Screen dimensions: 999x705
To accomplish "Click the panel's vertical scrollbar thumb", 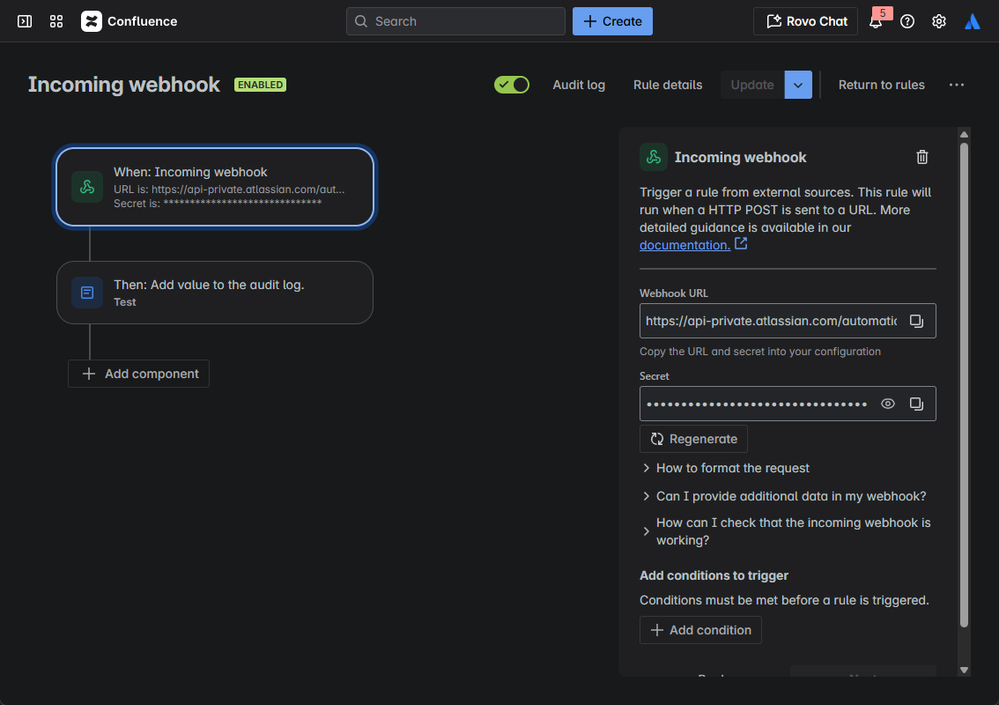I will tap(964, 385).
